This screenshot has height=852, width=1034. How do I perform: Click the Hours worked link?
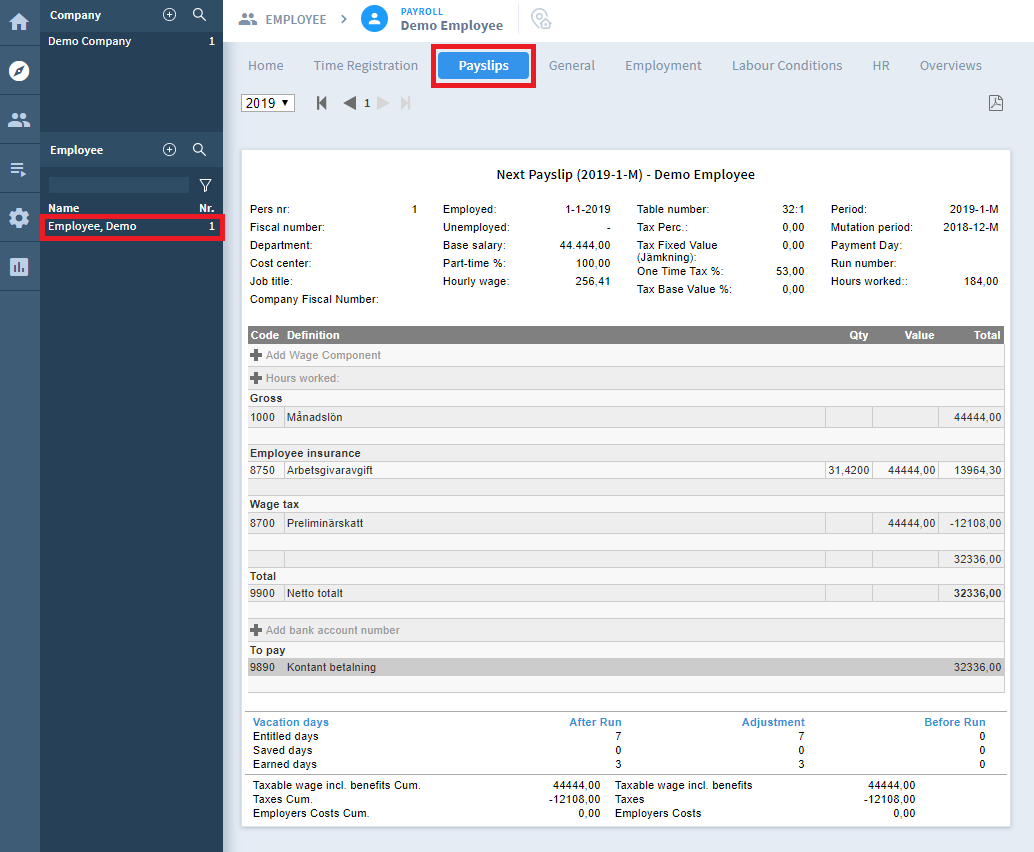(x=302, y=378)
